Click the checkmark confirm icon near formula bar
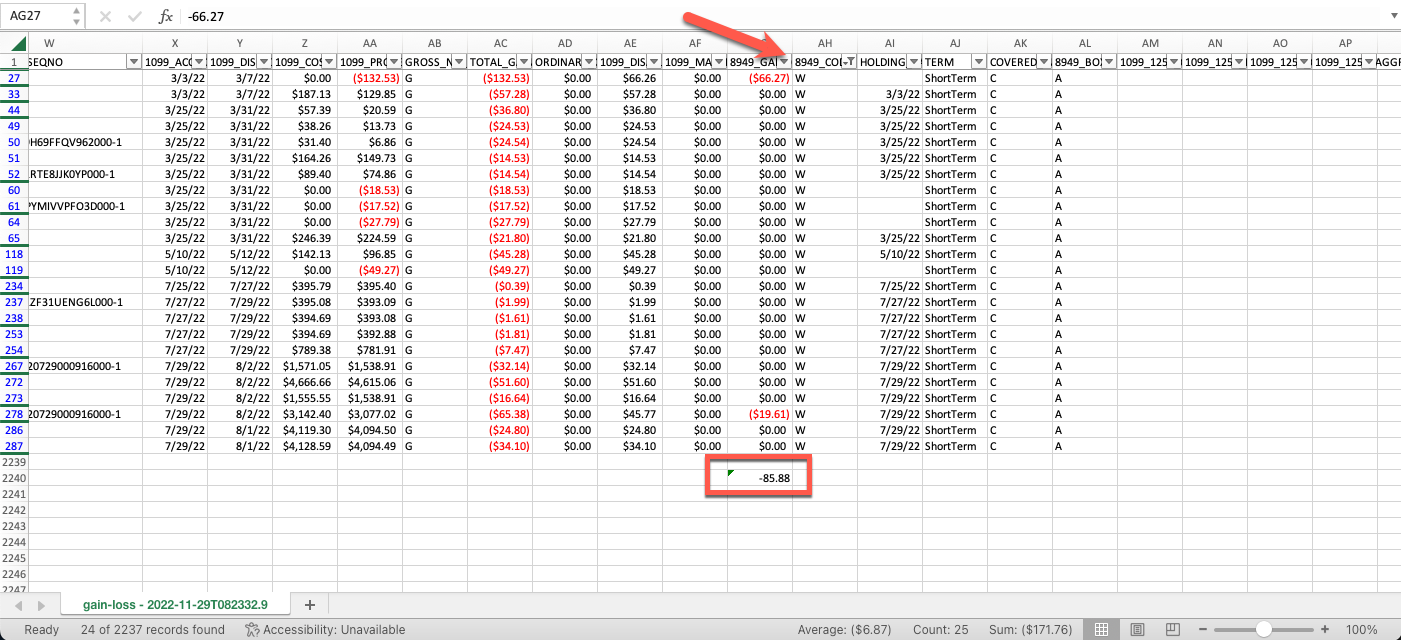This screenshot has height=640, width=1401. pos(135,15)
